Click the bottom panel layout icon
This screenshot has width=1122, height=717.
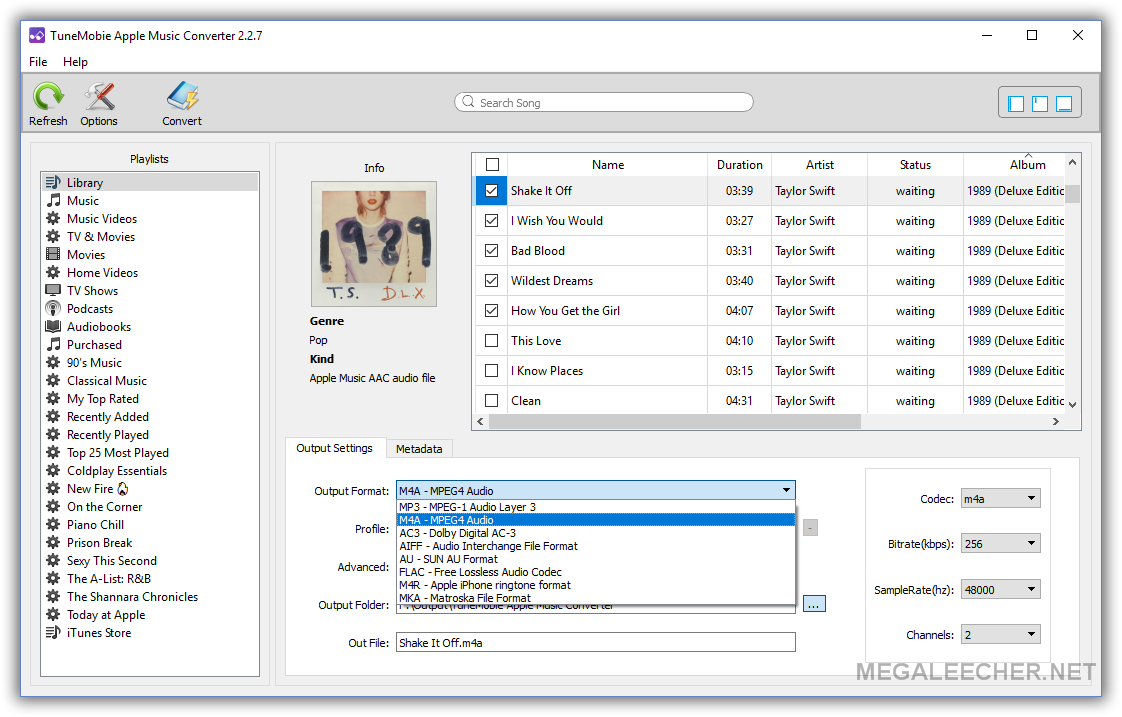pyautogui.click(x=1064, y=104)
